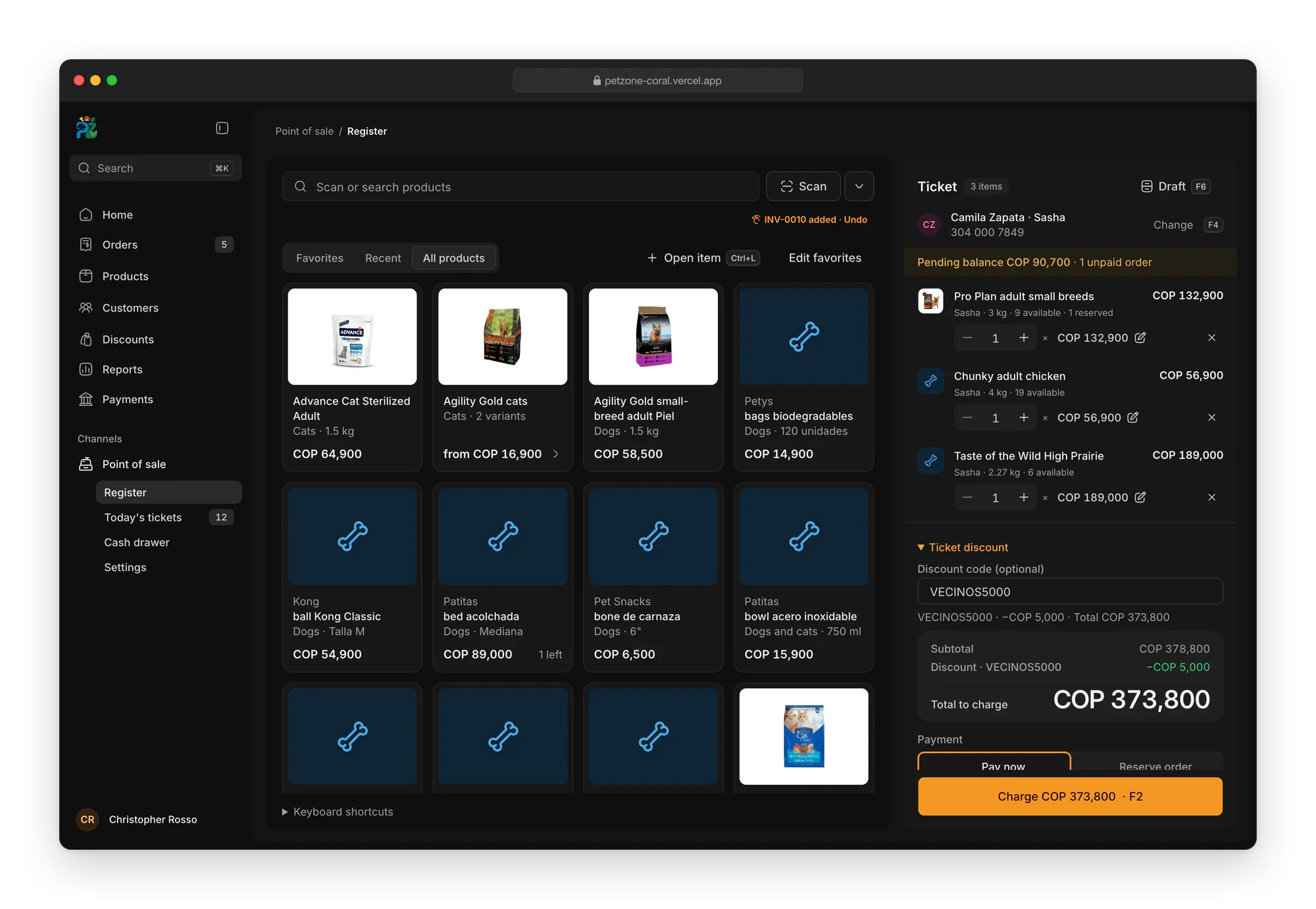Save the ticket as Draft
1316x909 pixels.
coord(1175,187)
